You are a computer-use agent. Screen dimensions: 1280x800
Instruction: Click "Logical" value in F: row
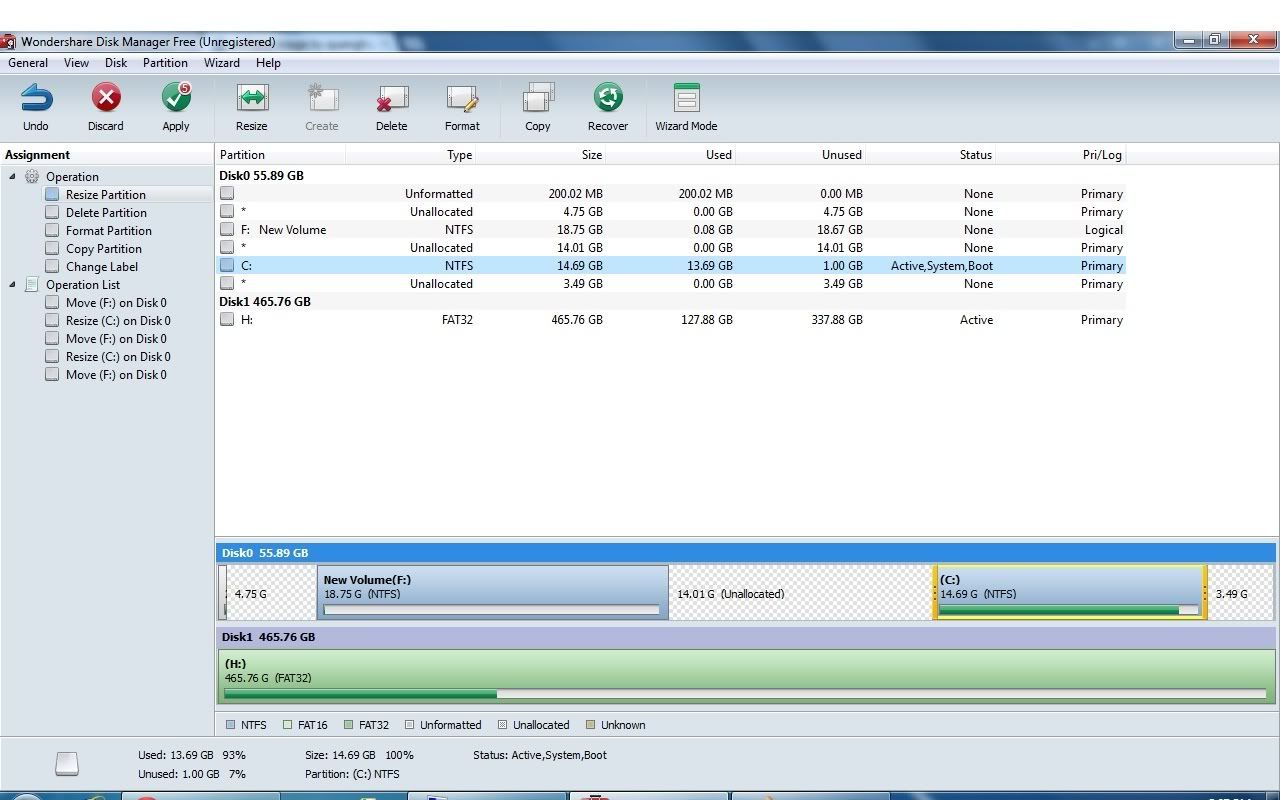tap(1104, 230)
